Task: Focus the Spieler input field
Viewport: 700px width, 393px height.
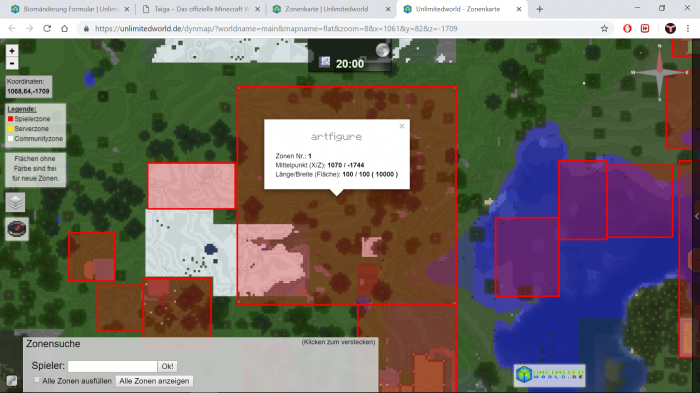Action: pos(112,366)
